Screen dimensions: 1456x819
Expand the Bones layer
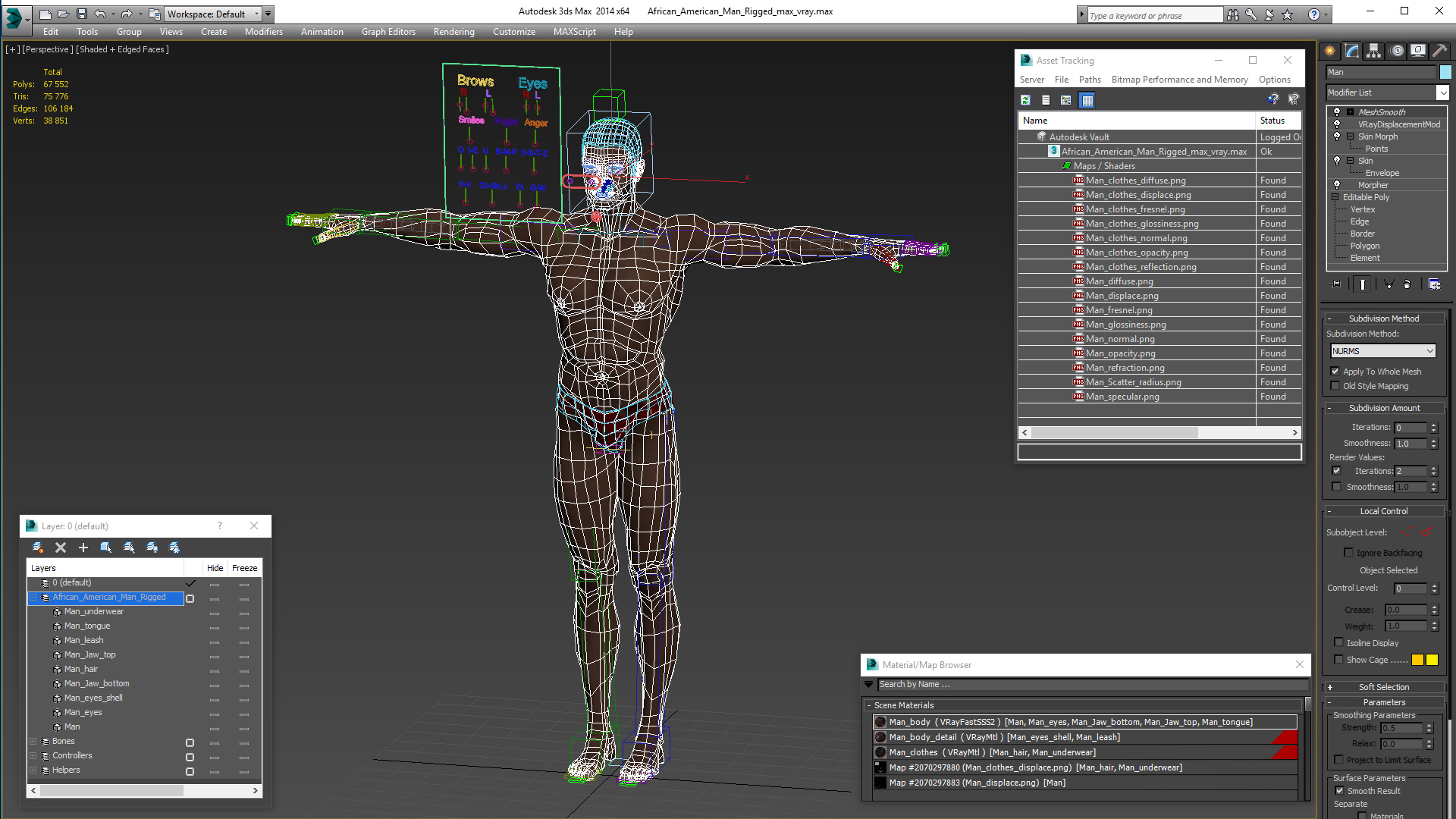point(33,742)
